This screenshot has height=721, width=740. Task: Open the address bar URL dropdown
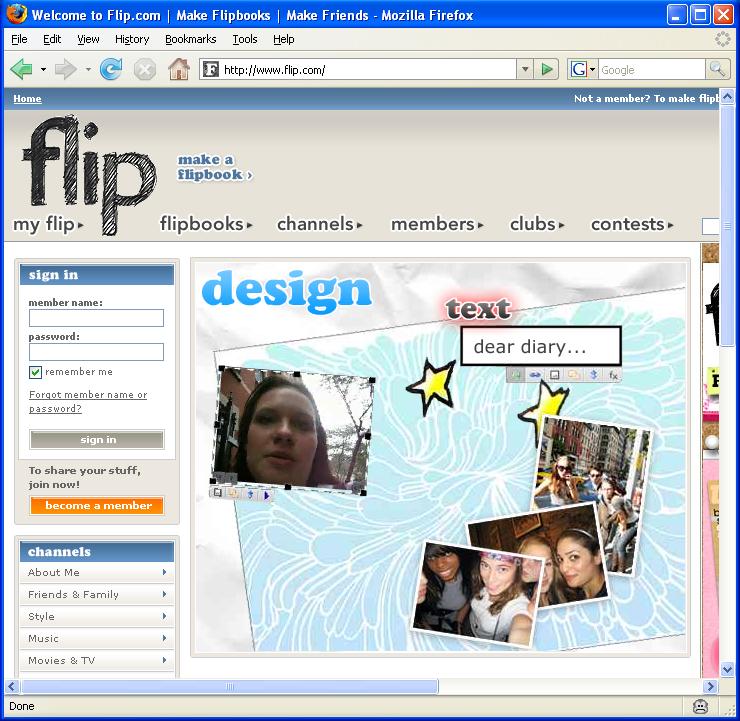[x=525, y=70]
